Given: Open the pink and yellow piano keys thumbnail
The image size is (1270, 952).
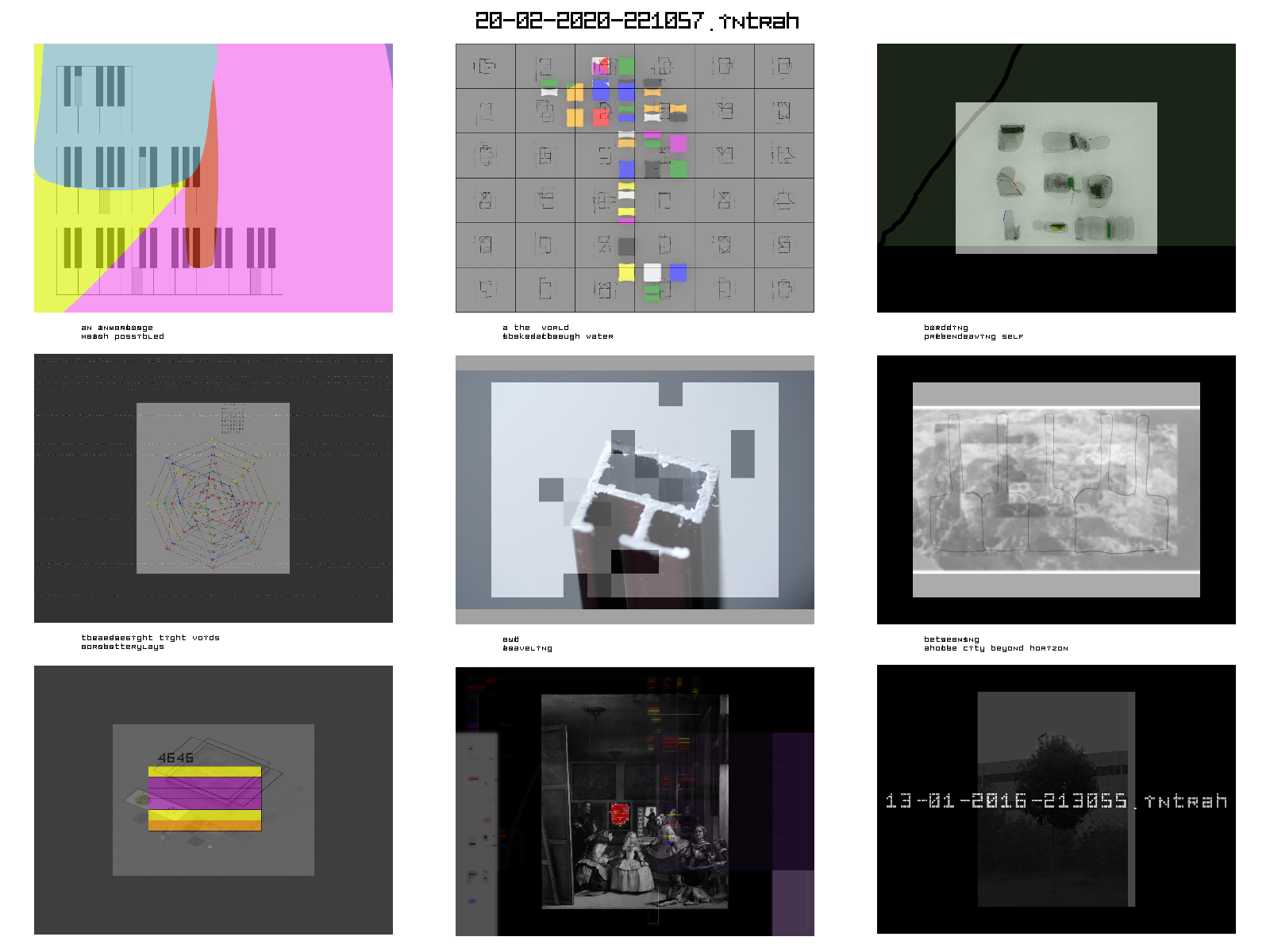Looking at the screenshot, I should coord(213,178).
